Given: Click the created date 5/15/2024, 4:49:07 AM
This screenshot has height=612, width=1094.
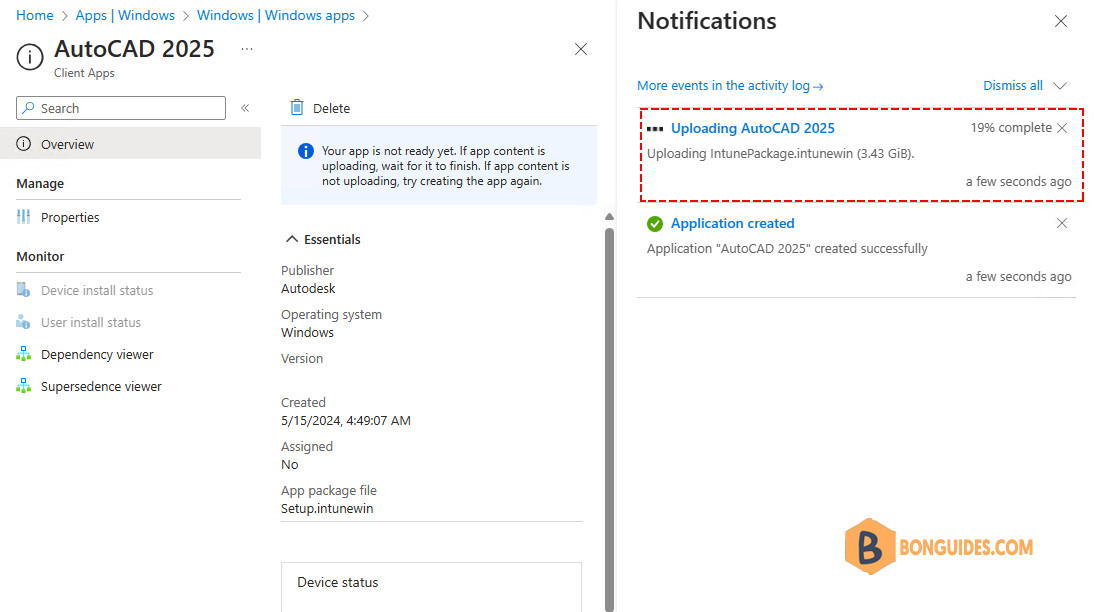Looking at the screenshot, I should [345, 421].
